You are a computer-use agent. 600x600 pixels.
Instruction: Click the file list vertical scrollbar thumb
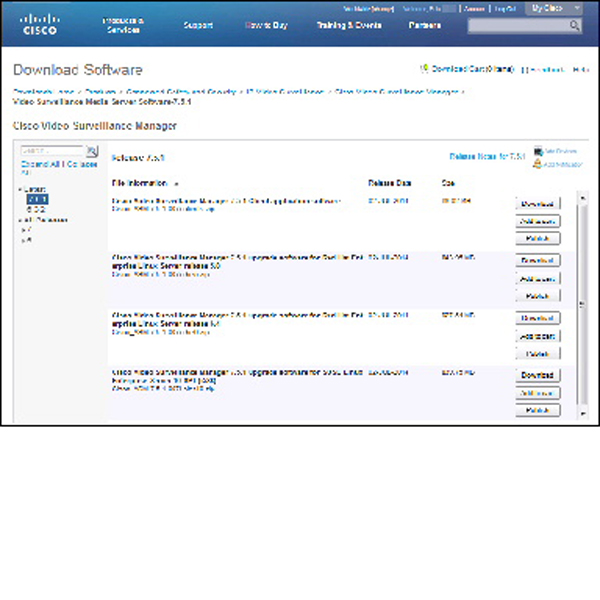click(582, 304)
